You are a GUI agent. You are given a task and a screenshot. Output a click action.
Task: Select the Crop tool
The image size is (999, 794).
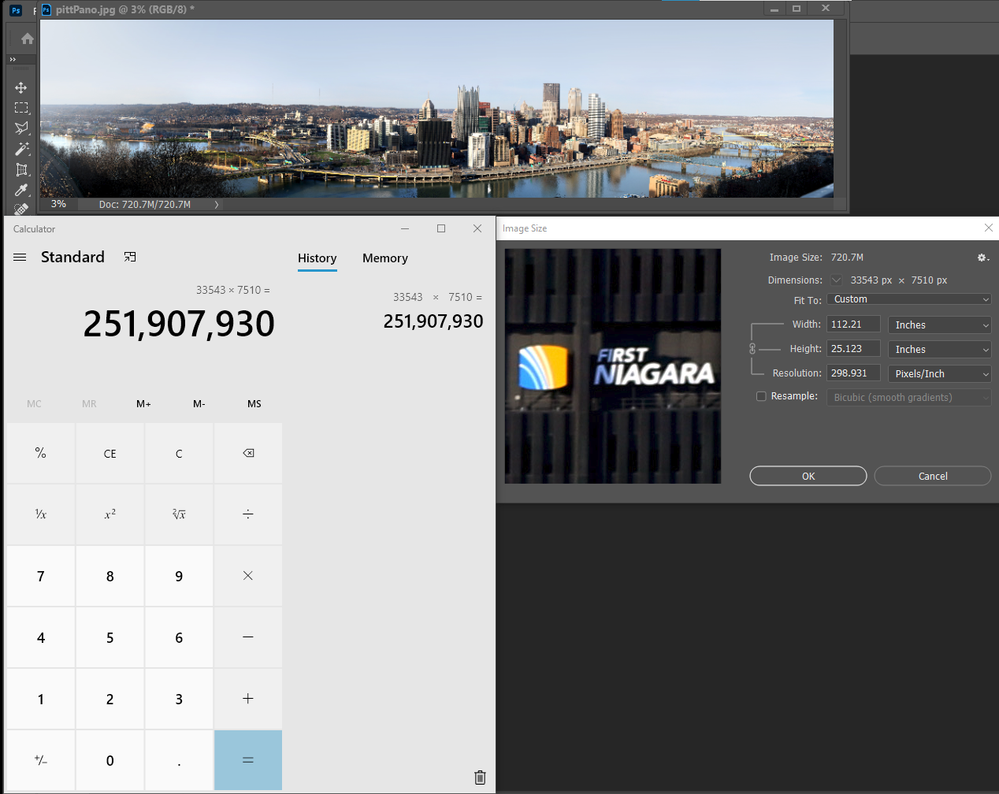point(21,170)
